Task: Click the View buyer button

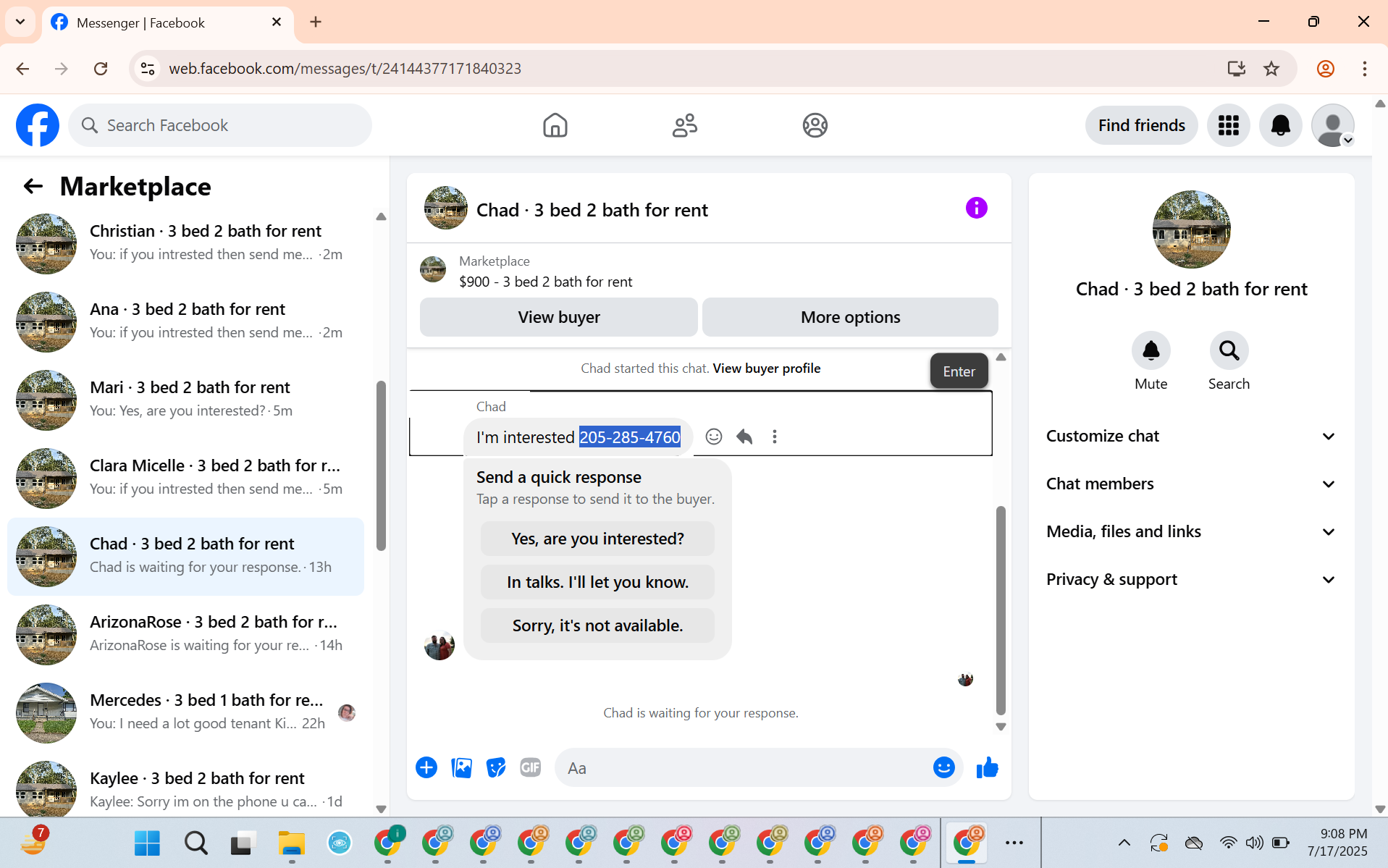Action: pos(559,317)
